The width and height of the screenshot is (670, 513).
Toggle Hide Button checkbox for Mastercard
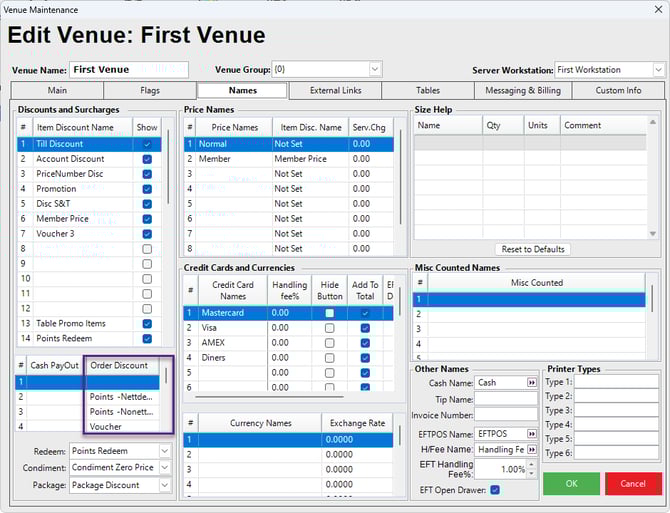(x=329, y=313)
